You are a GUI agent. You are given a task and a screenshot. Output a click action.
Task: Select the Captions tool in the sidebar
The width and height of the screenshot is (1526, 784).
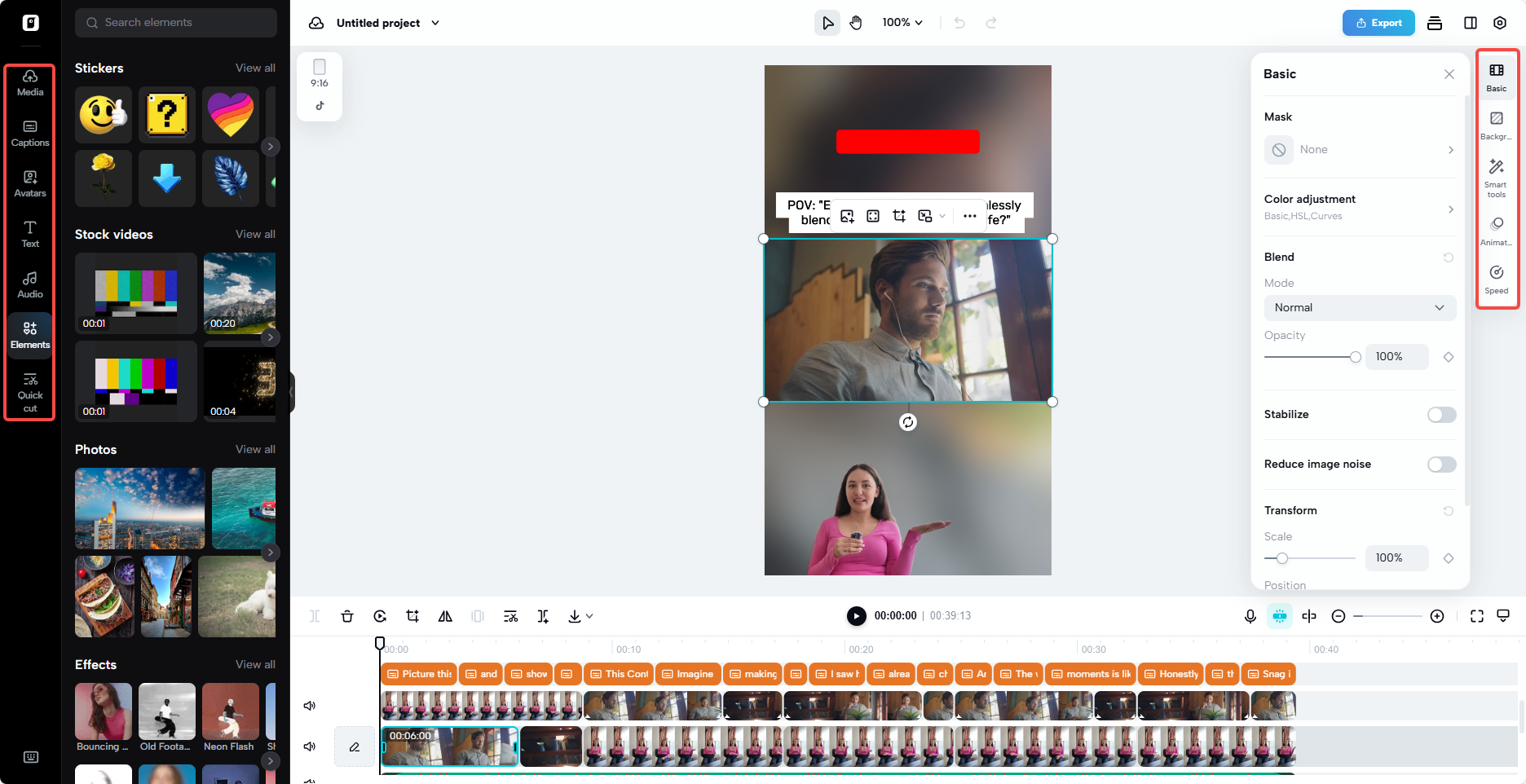(x=29, y=133)
